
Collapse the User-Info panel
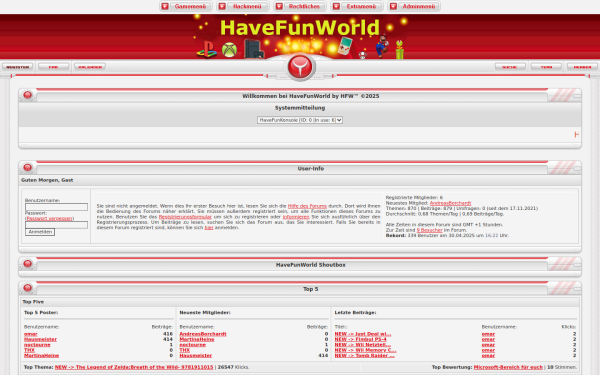click(x=577, y=169)
